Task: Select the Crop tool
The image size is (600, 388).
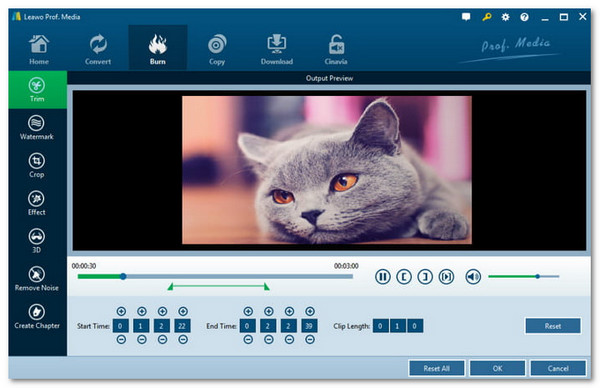Action: [37, 166]
